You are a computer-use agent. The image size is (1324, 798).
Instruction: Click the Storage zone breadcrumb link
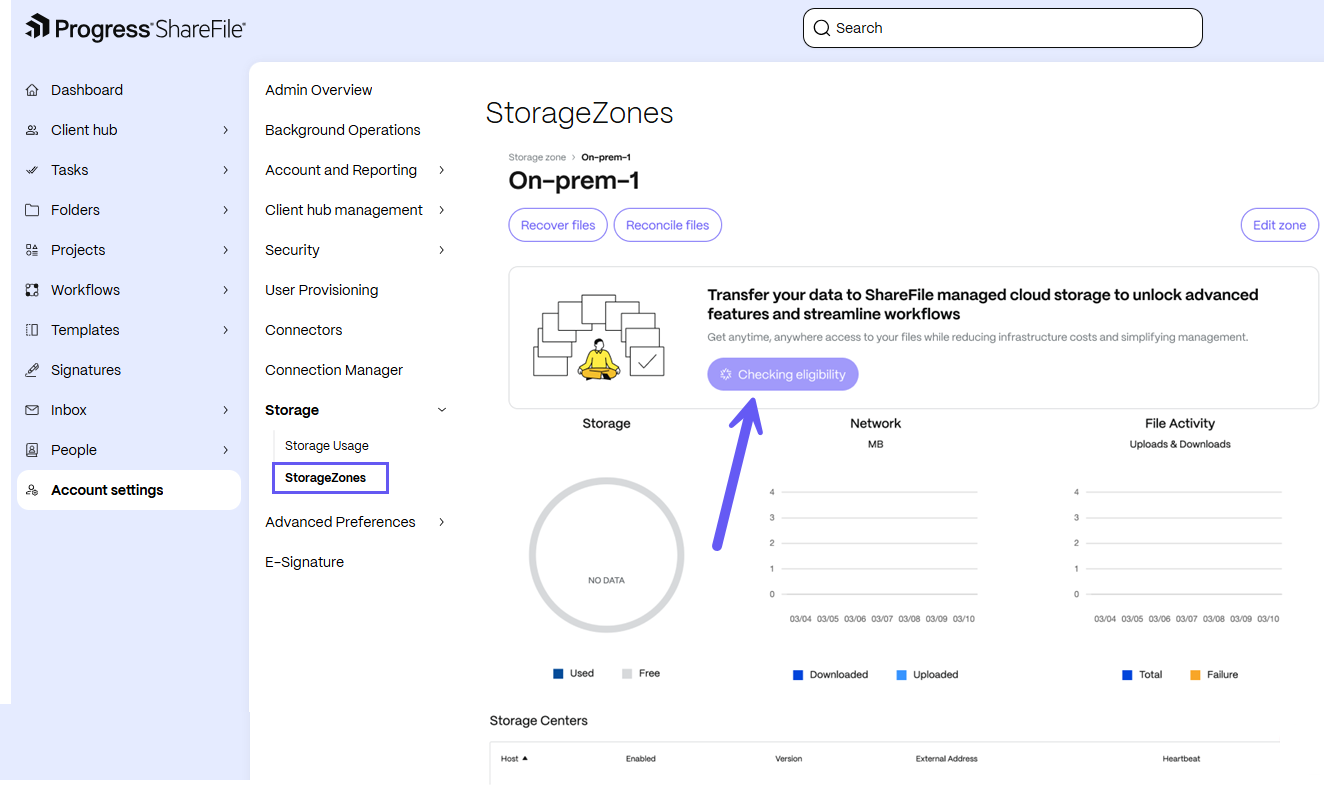click(x=537, y=157)
